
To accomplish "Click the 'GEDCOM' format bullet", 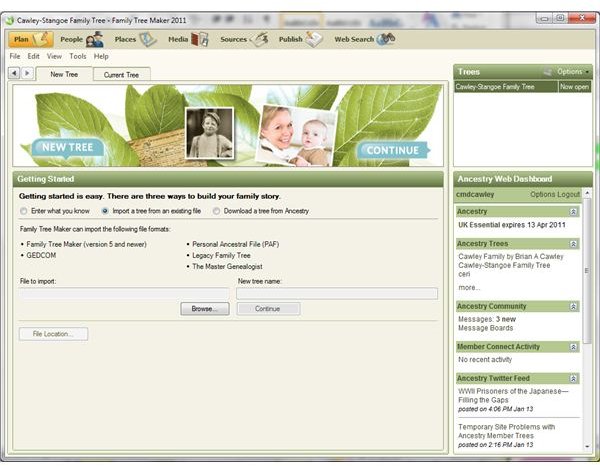I will coord(41,255).
